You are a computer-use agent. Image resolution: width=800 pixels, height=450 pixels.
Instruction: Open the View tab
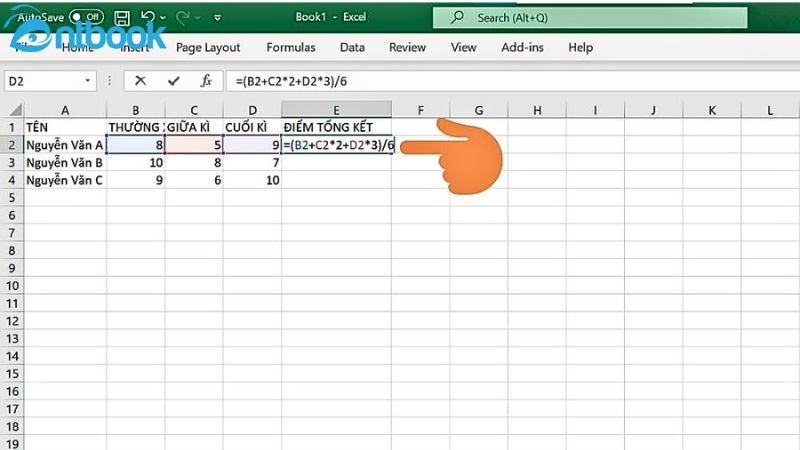point(463,47)
